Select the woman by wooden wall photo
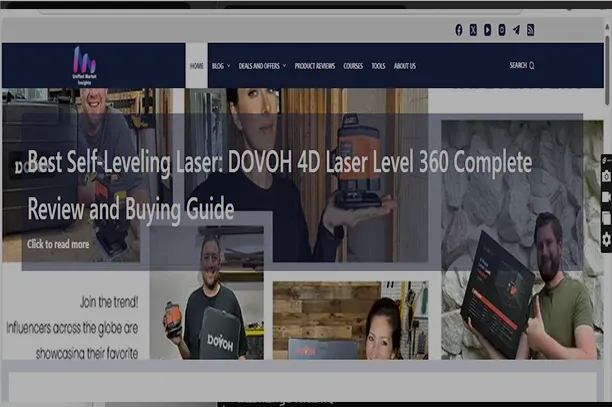Screen dimensions: 612x407 [350, 320]
